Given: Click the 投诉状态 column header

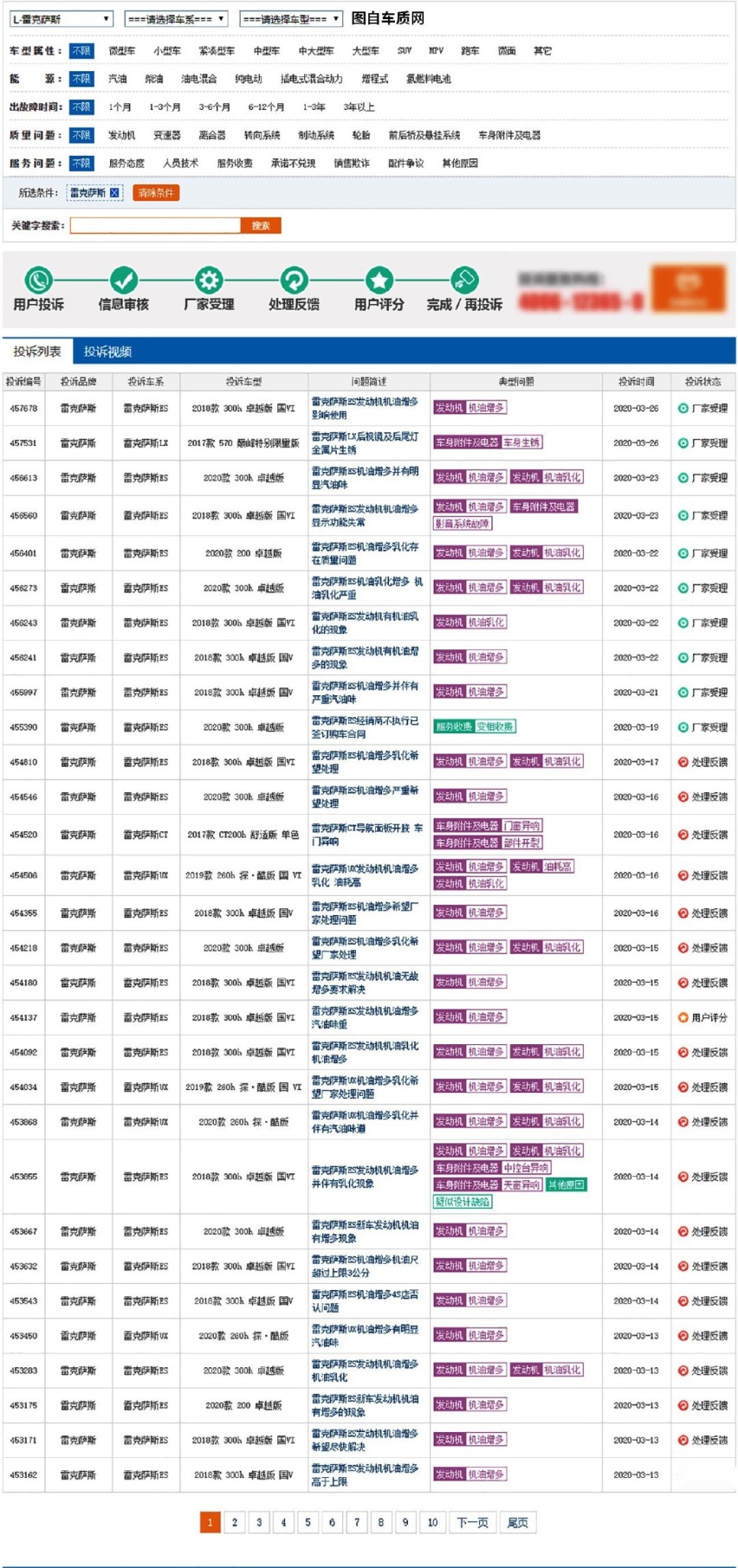Looking at the screenshot, I should point(702,381).
